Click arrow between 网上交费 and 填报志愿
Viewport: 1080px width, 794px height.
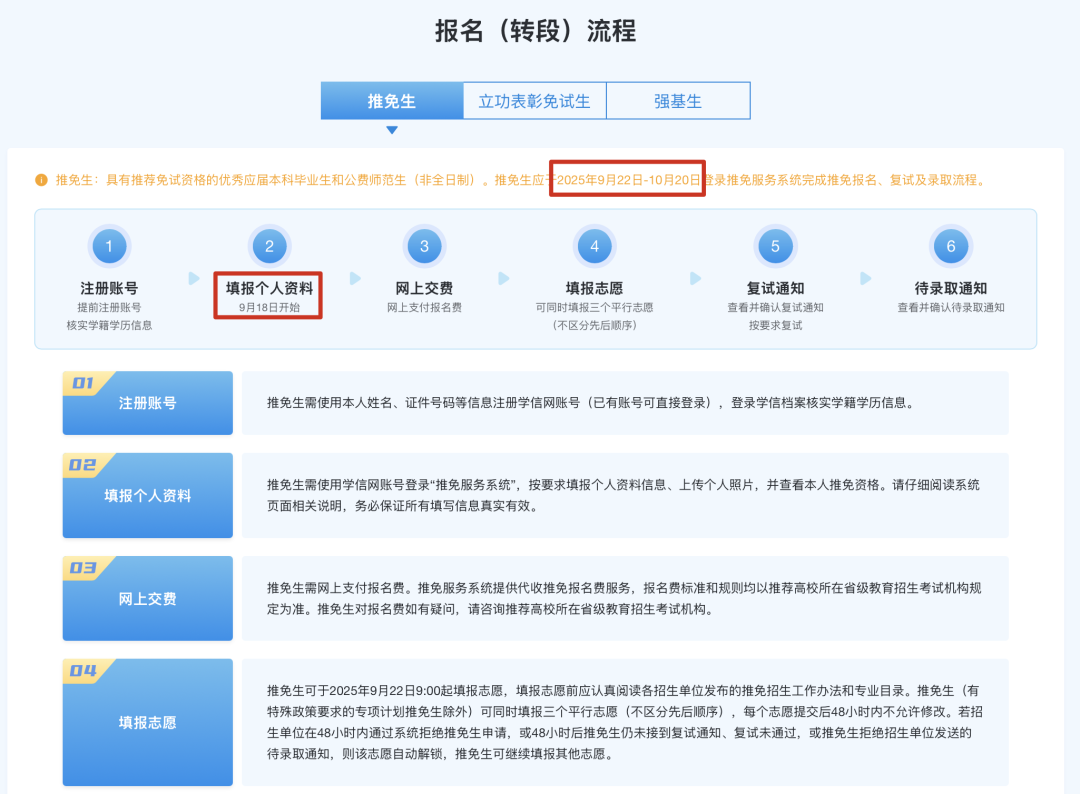(504, 278)
